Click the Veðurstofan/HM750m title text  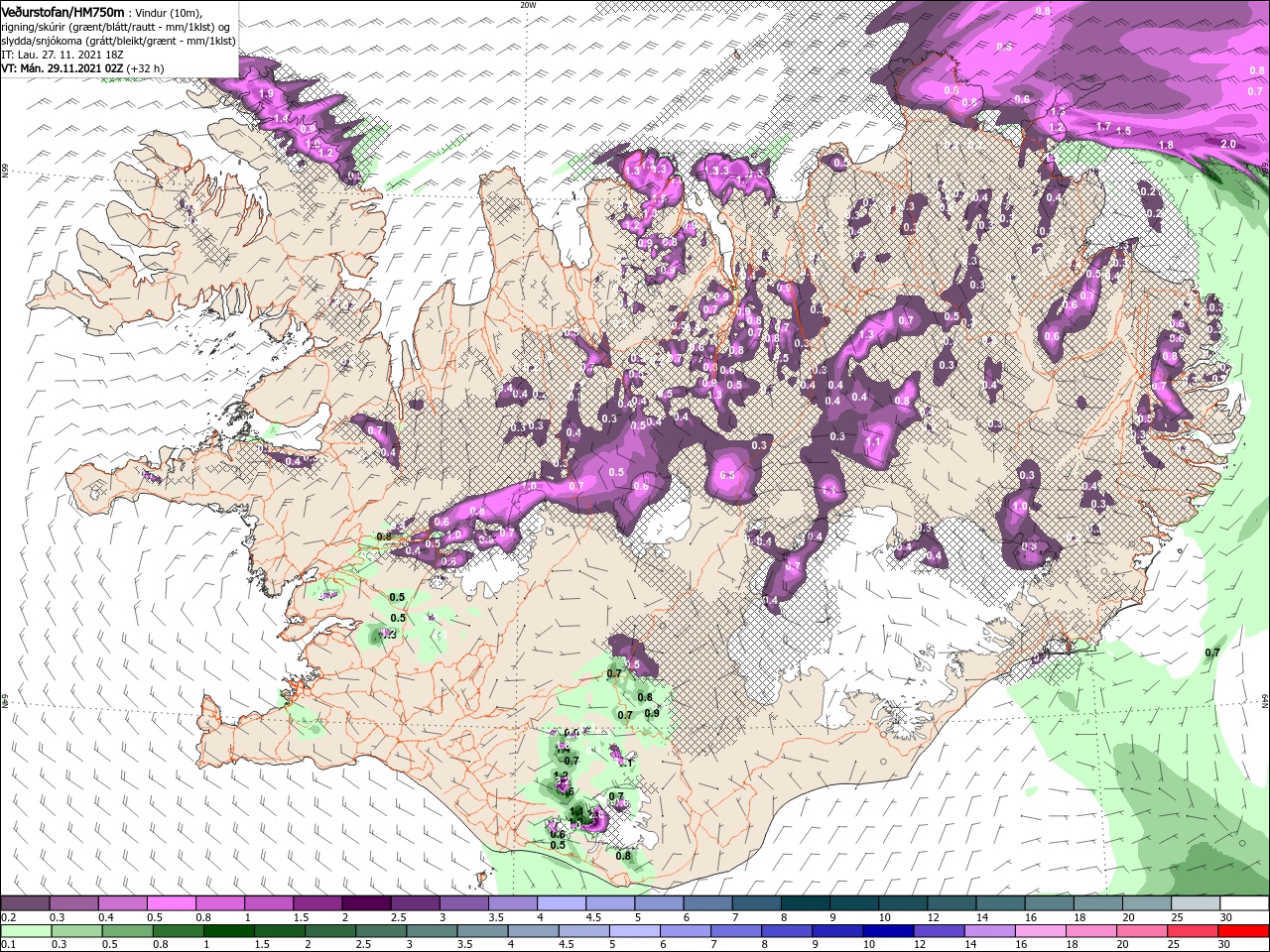pos(62,11)
